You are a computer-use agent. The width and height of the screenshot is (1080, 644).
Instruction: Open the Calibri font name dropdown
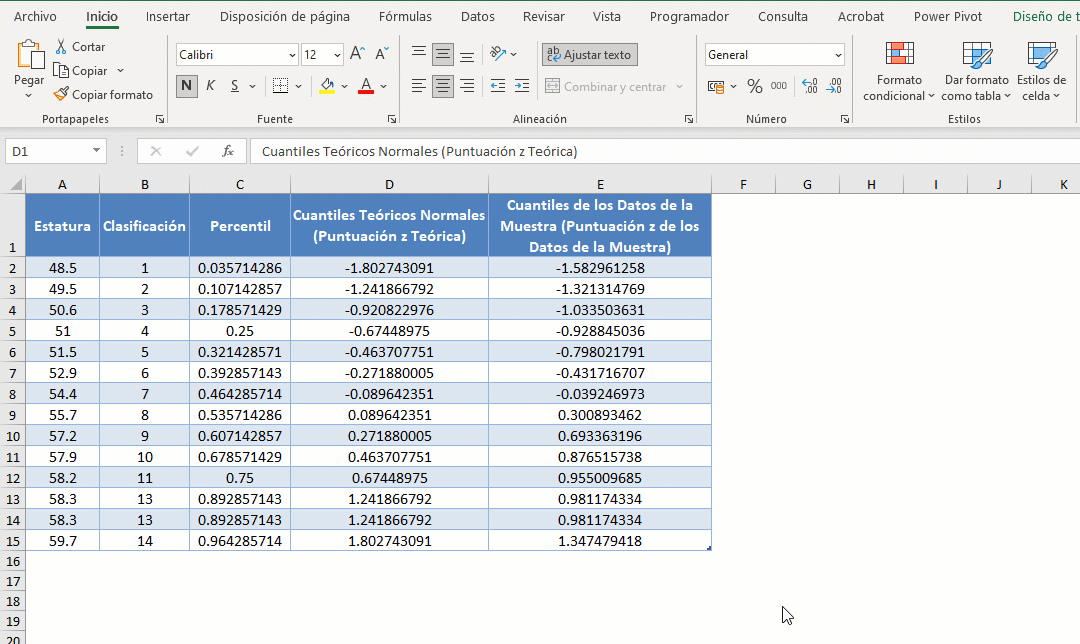(x=292, y=55)
